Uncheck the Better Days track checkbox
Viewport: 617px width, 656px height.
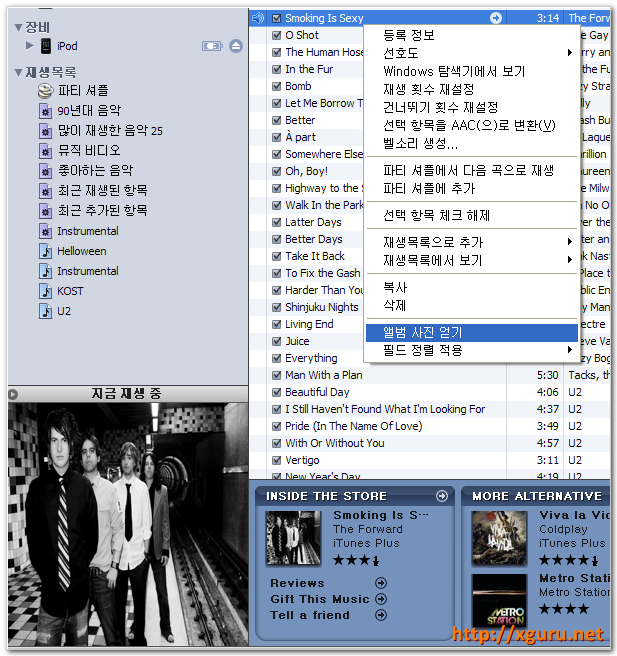[276, 239]
